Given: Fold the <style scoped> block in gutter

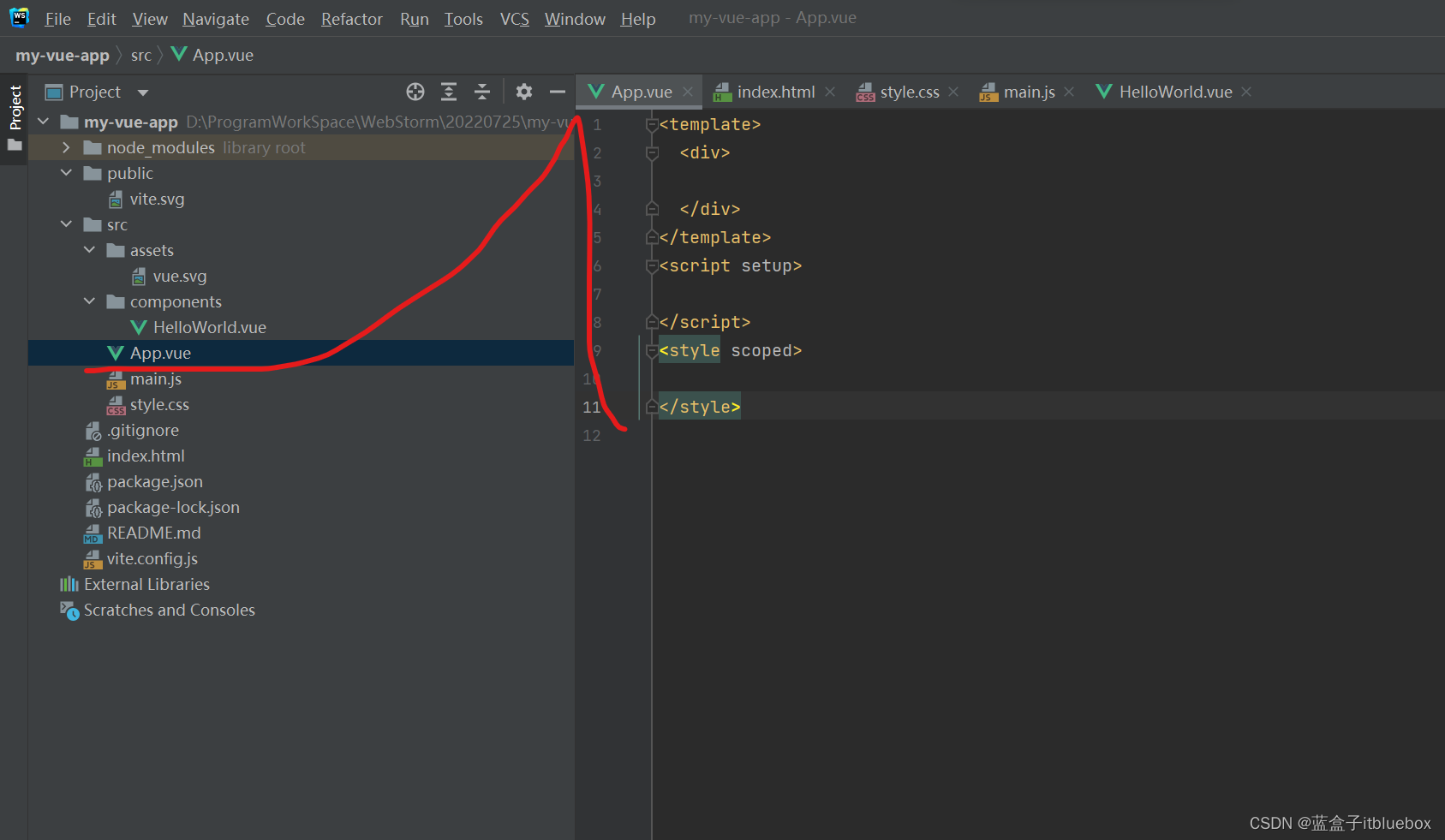Looking at the screenshot, I should click(x=652, y=351).
